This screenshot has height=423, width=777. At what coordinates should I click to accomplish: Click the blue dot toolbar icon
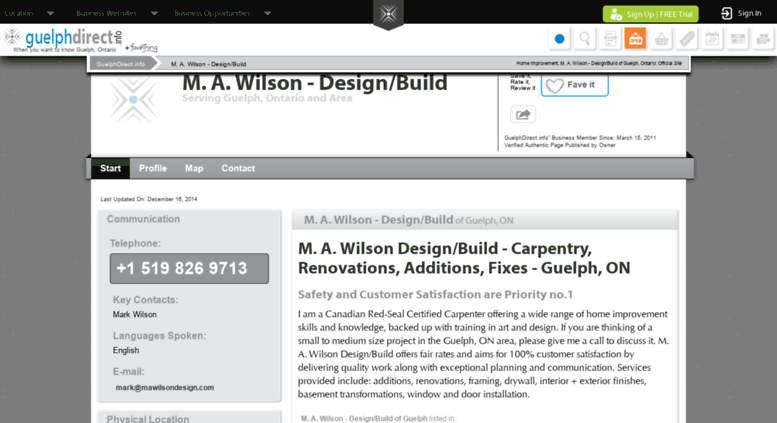point(559,39)
